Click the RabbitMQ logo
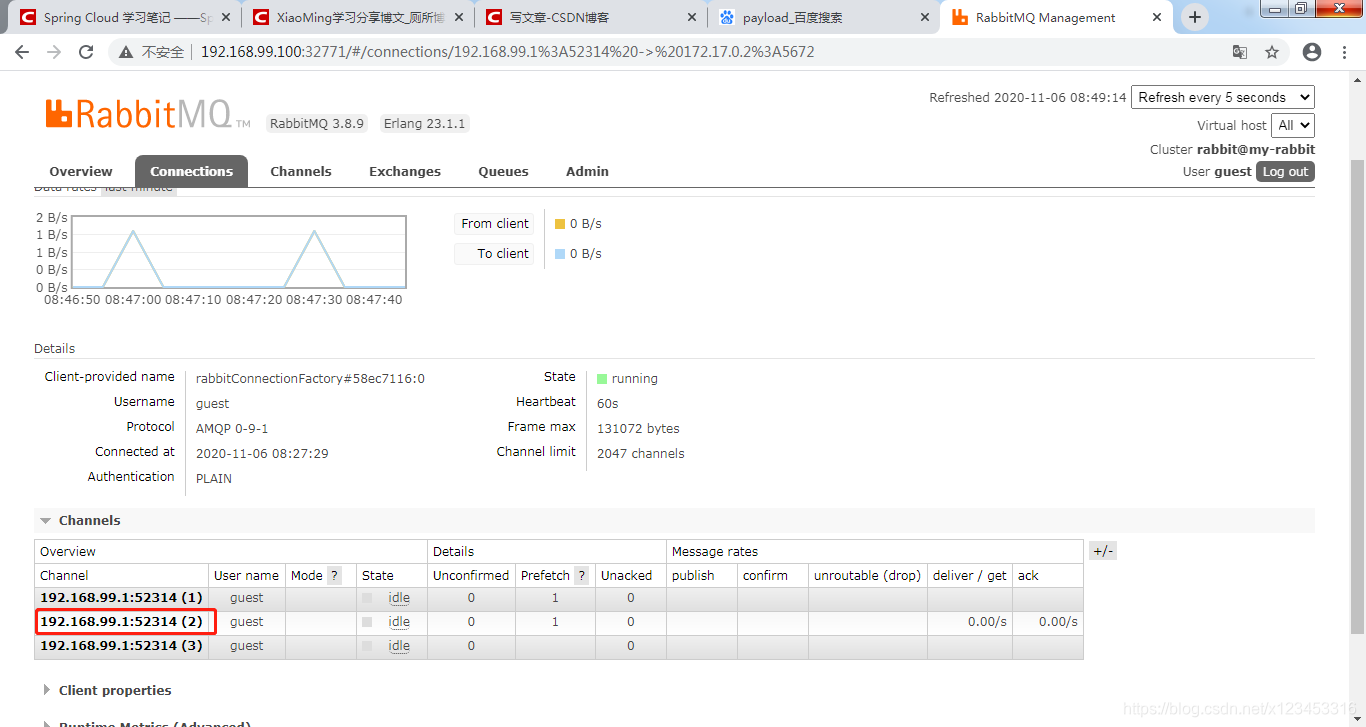This screenshot has width=1366, height=727. click(148, 115)
